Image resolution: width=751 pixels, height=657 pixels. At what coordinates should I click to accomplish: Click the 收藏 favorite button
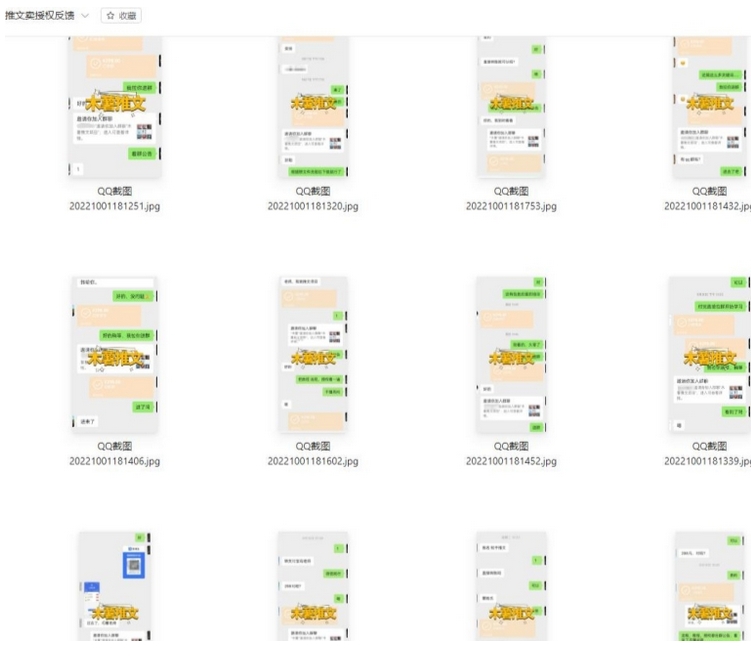pos(121,16)
